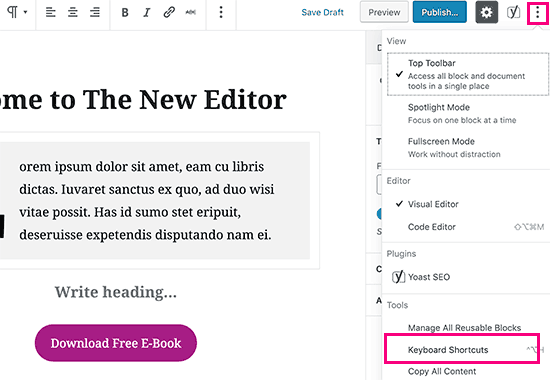Click the blue Publish button
This screenshot has height=380, width=550.
click(x=440, y=12)
